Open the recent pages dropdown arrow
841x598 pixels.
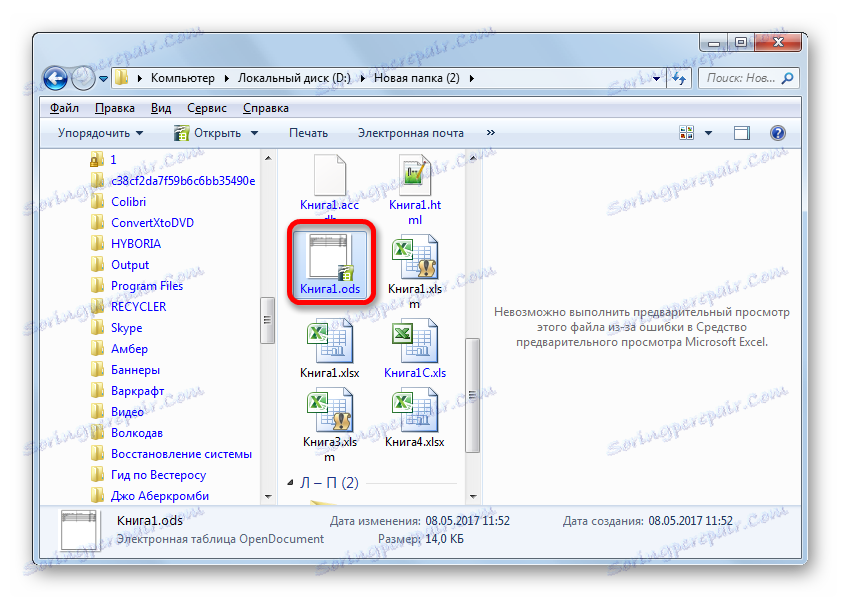pyautogui.click(x=104, y=79)
